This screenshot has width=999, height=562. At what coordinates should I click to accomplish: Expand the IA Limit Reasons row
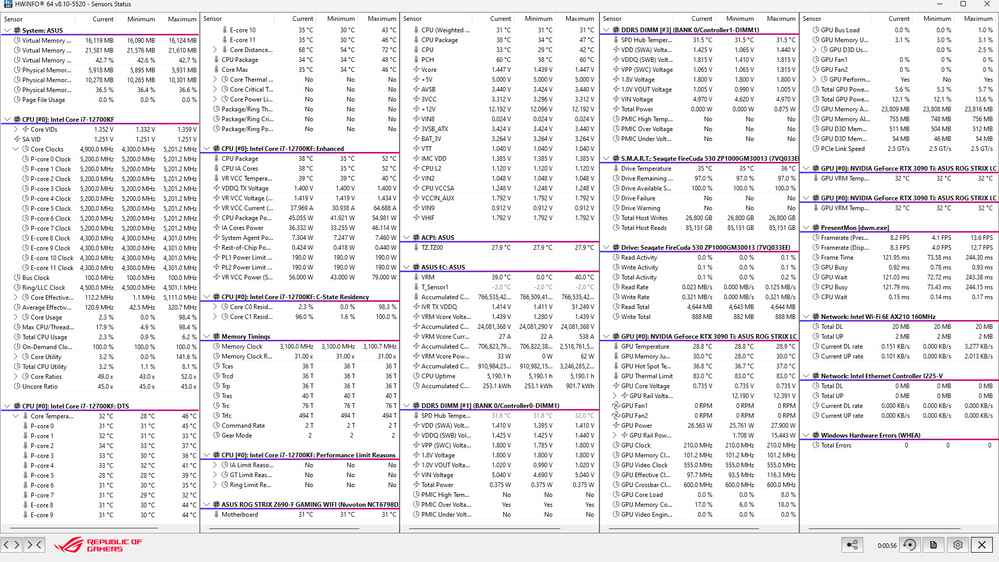click(x=215, y=465)
